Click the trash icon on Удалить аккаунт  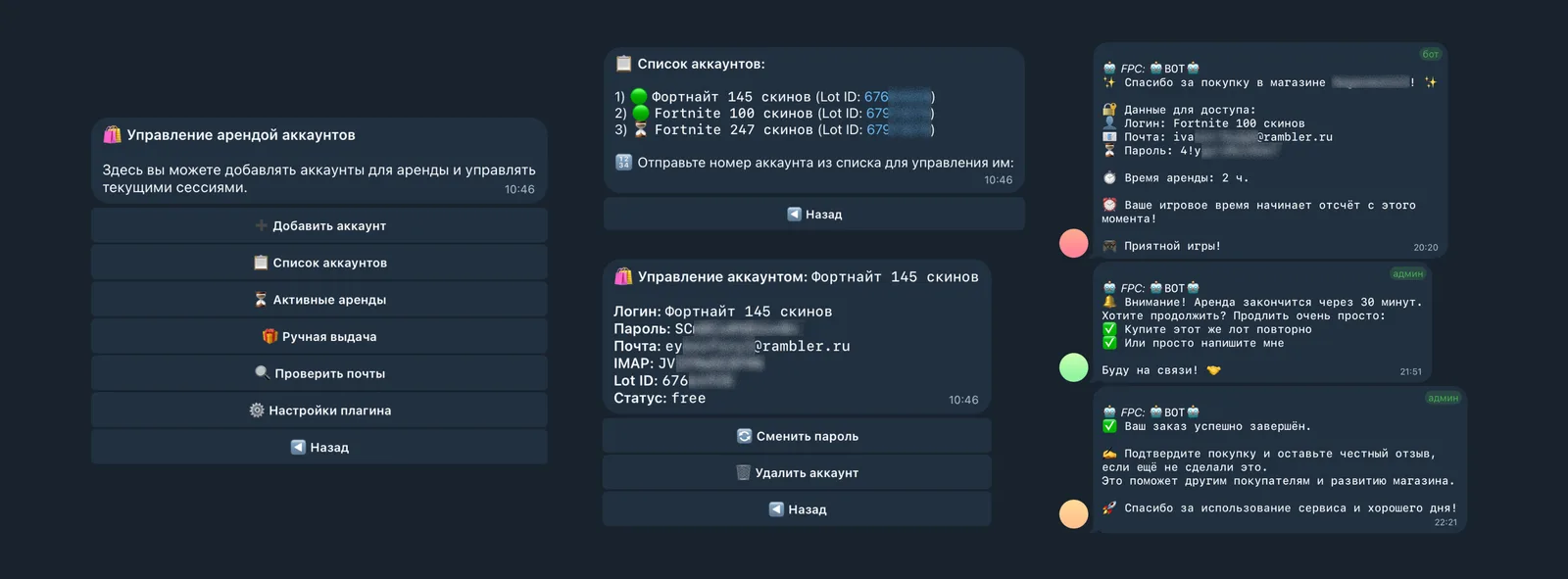pos(744,472)
